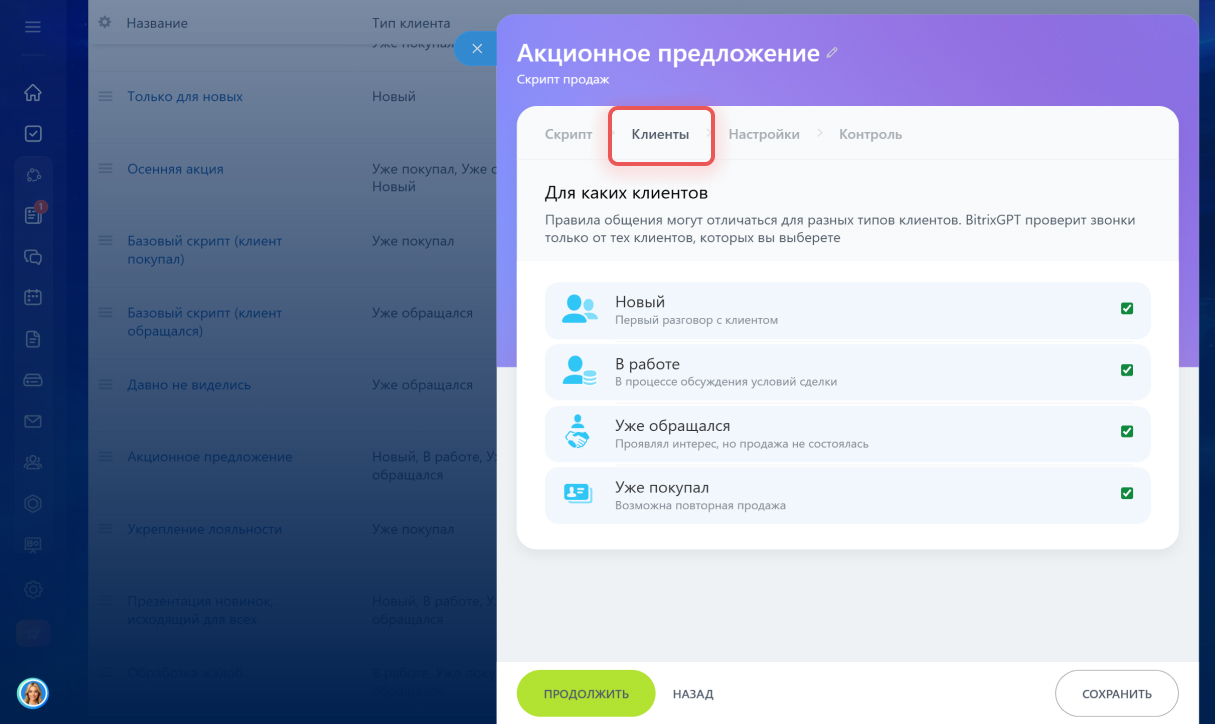Open the Давно не виделись script
The height and width of the screenshot is (724, 1215).
pos(189,385)
